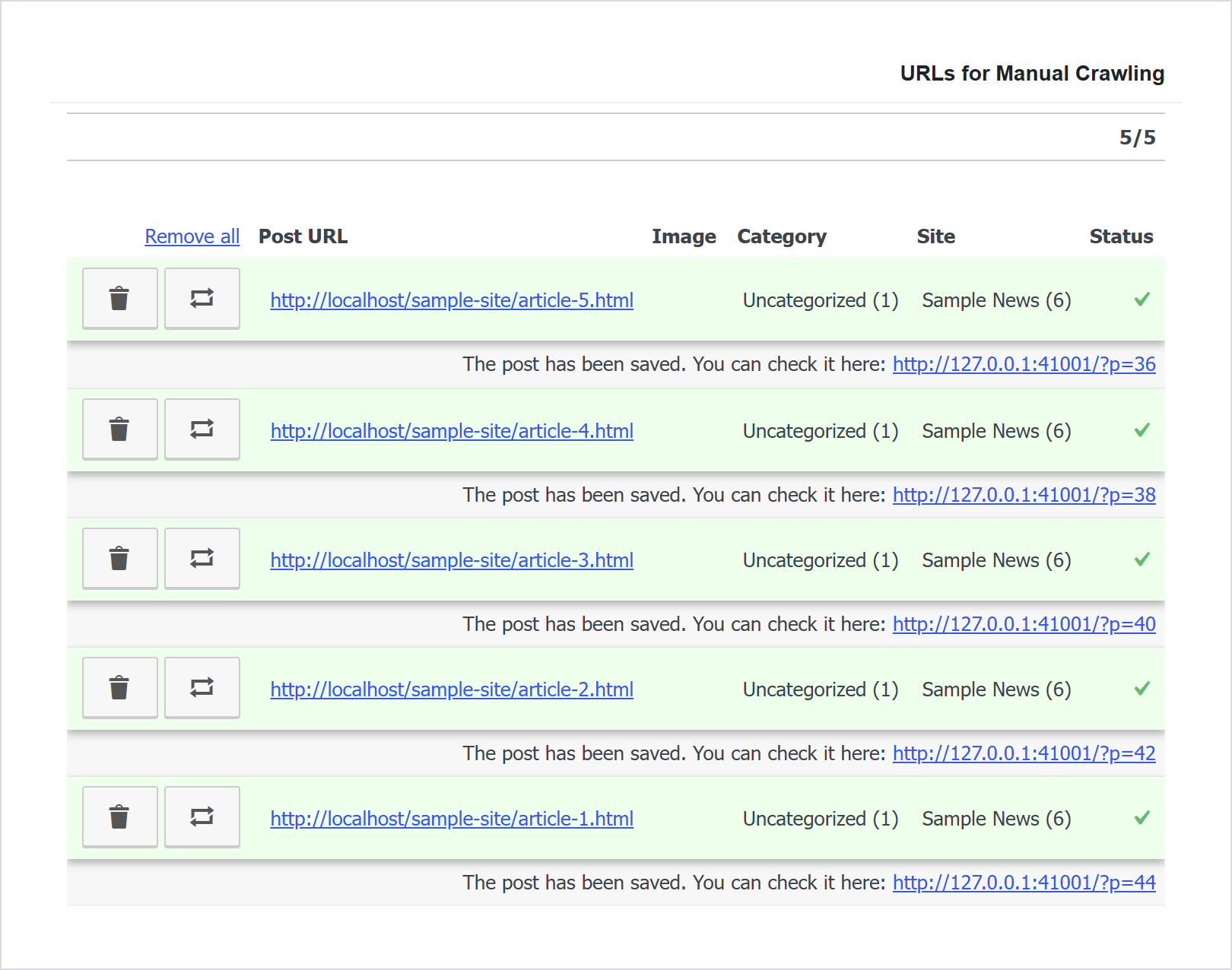Click the green checkmark status for article-4.html

1142,430
